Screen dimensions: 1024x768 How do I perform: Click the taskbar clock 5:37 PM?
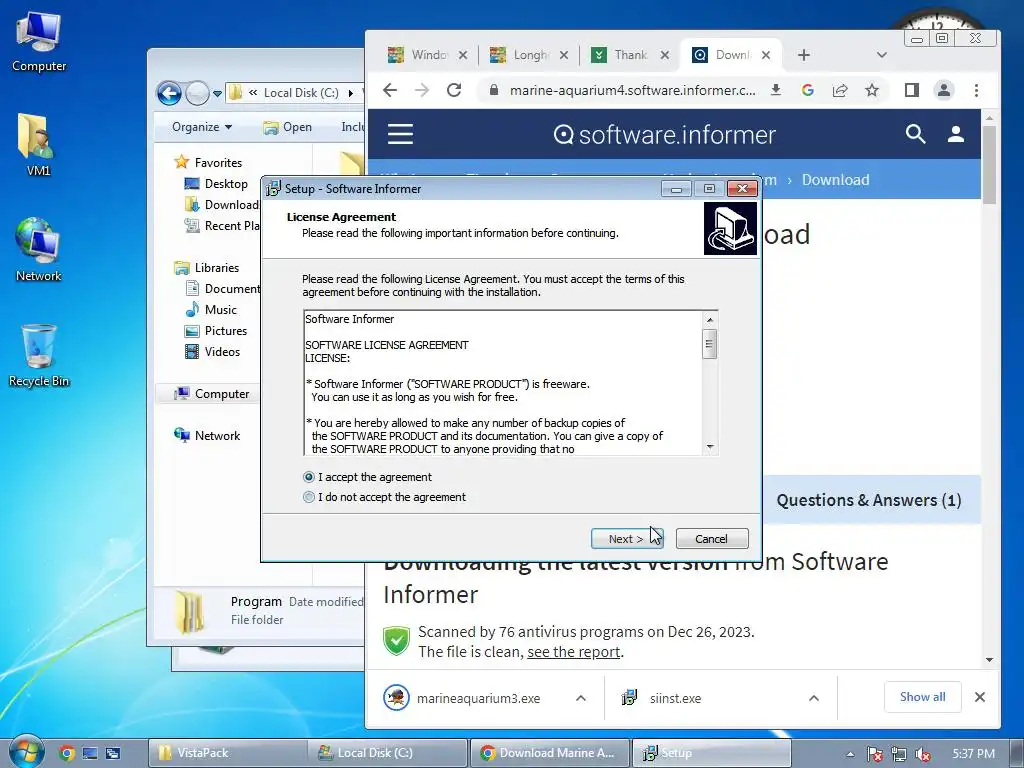[973, 754]
